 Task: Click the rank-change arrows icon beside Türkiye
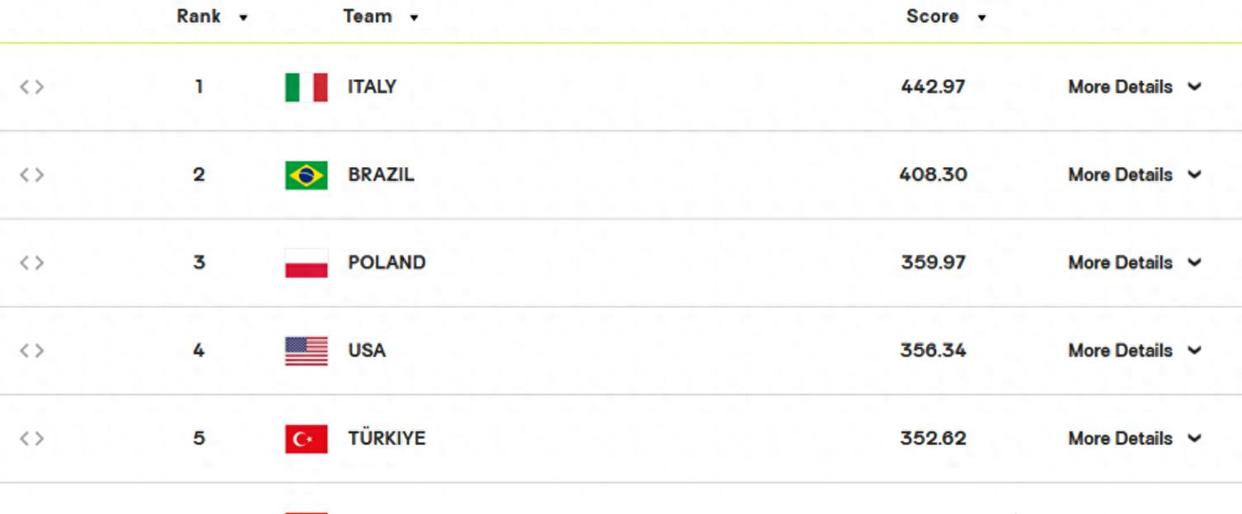pyautogui.click(x=32, y=439)
